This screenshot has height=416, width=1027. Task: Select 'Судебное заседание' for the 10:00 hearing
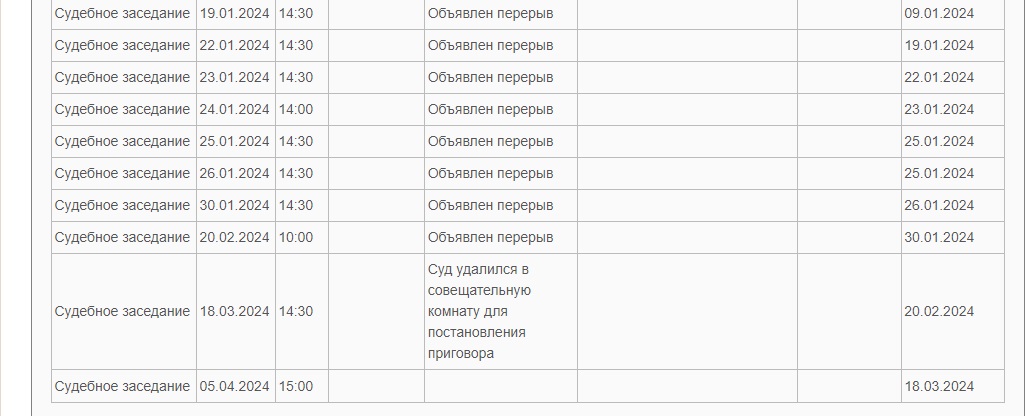tap(122, 238)
